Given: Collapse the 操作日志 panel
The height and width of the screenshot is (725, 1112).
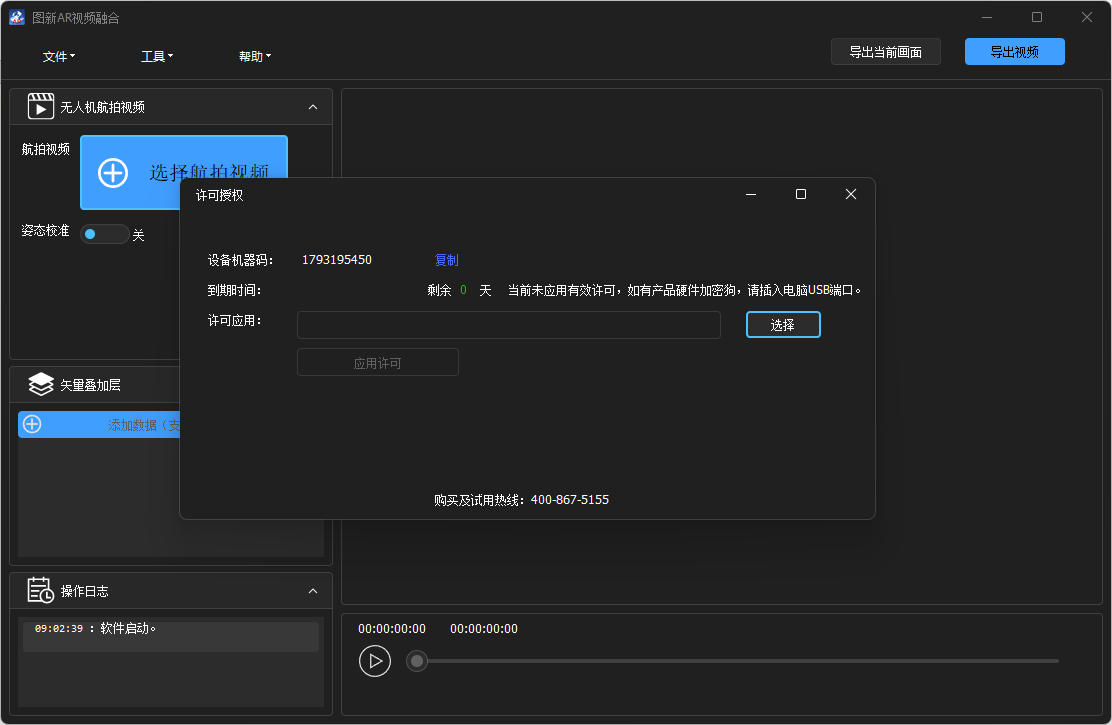Looking at the screenshot, I should (x=314, y=590).
